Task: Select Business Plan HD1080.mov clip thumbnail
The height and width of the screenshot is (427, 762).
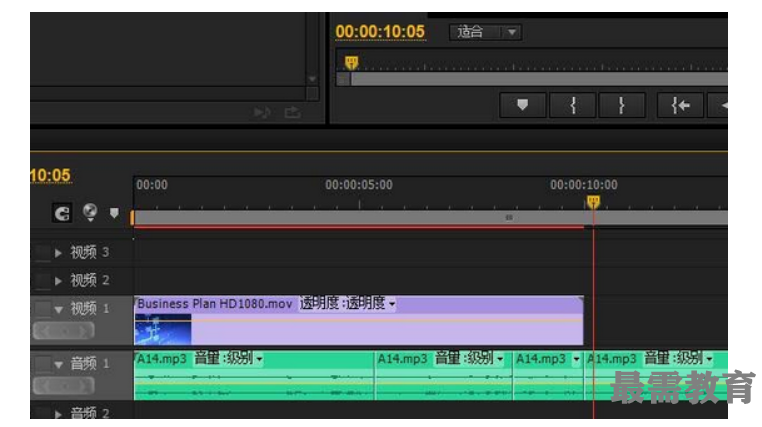Action: (x=163, y=329)
